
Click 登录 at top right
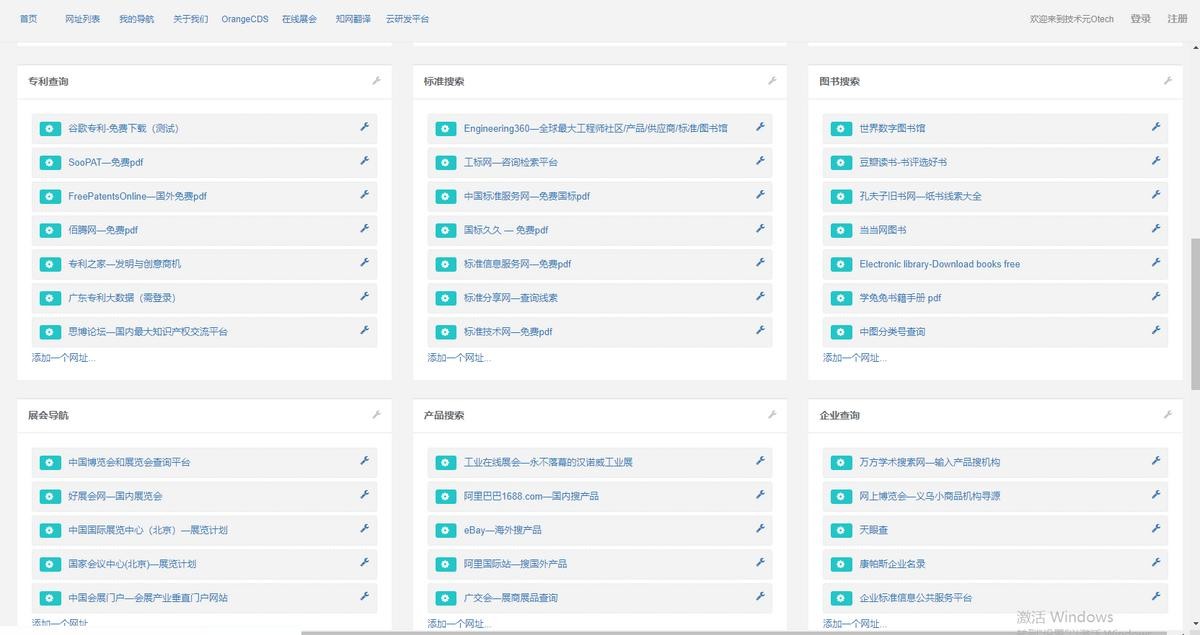(1140, 19)
